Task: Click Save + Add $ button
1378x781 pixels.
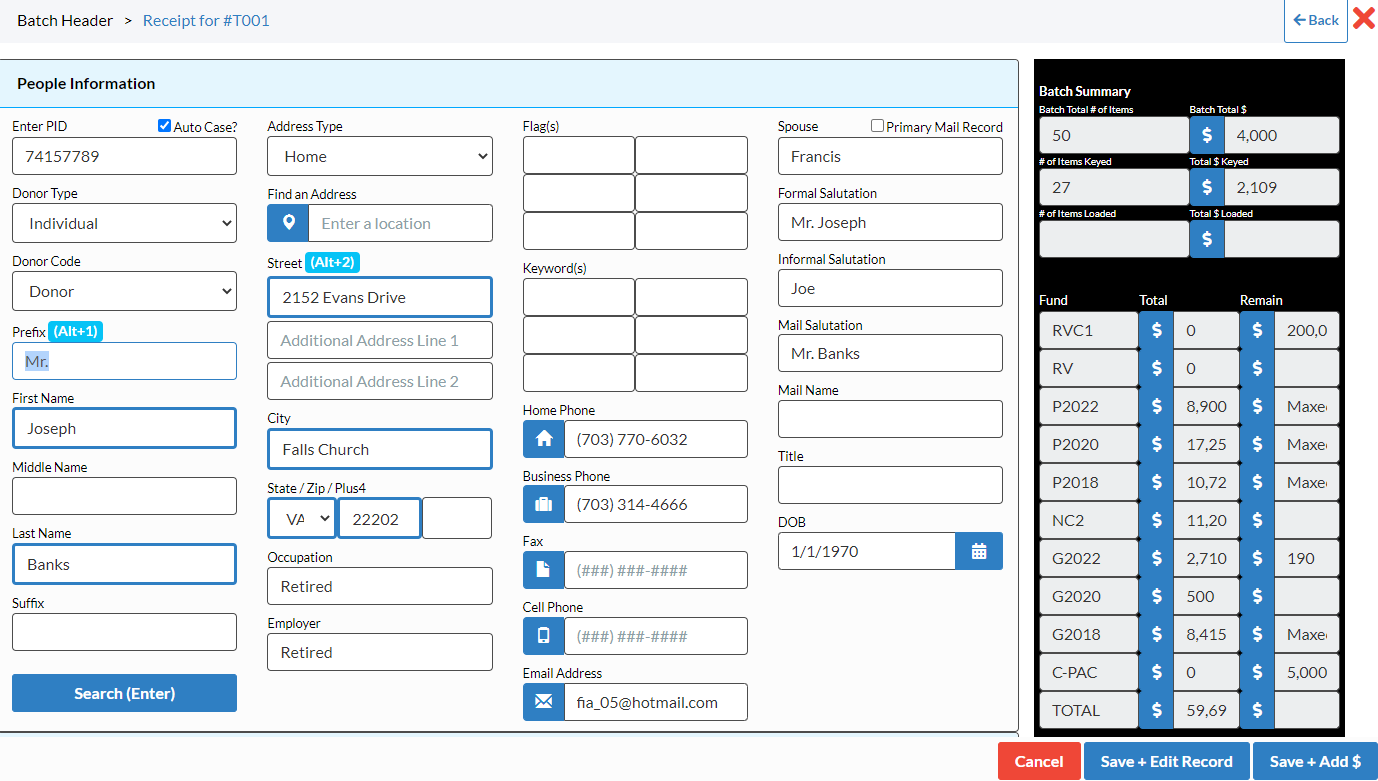Action: [x=1315, y=761]
